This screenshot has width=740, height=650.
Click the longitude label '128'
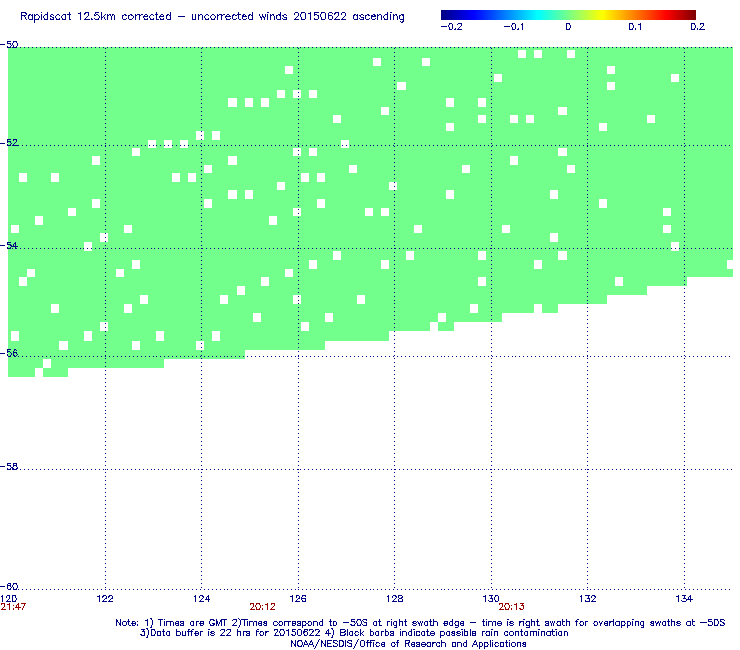click(x=395, y=599)
